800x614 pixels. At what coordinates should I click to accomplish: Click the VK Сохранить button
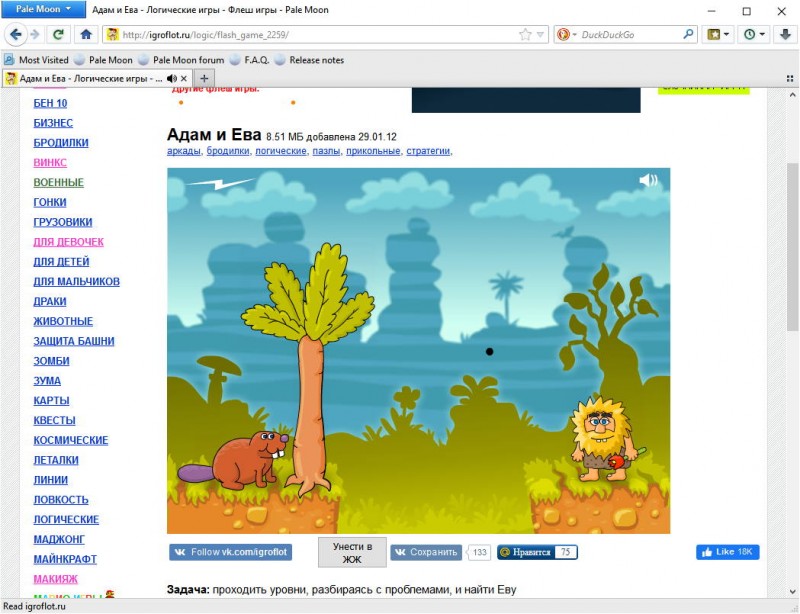click(x=427, y=552)
